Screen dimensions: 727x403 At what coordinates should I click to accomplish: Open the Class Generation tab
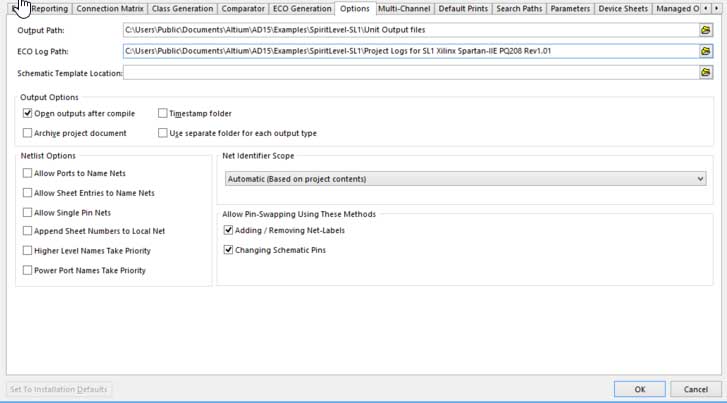pos(184,9)
